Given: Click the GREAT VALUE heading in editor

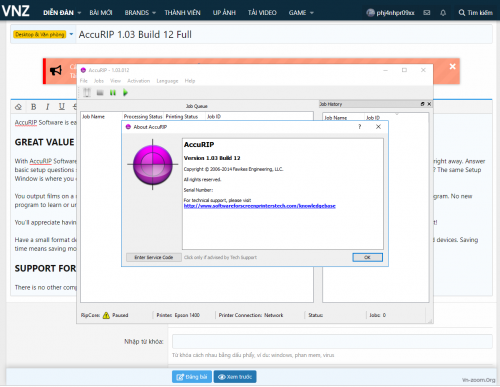Looking at the screenshot, I should (x=44, y=142).
